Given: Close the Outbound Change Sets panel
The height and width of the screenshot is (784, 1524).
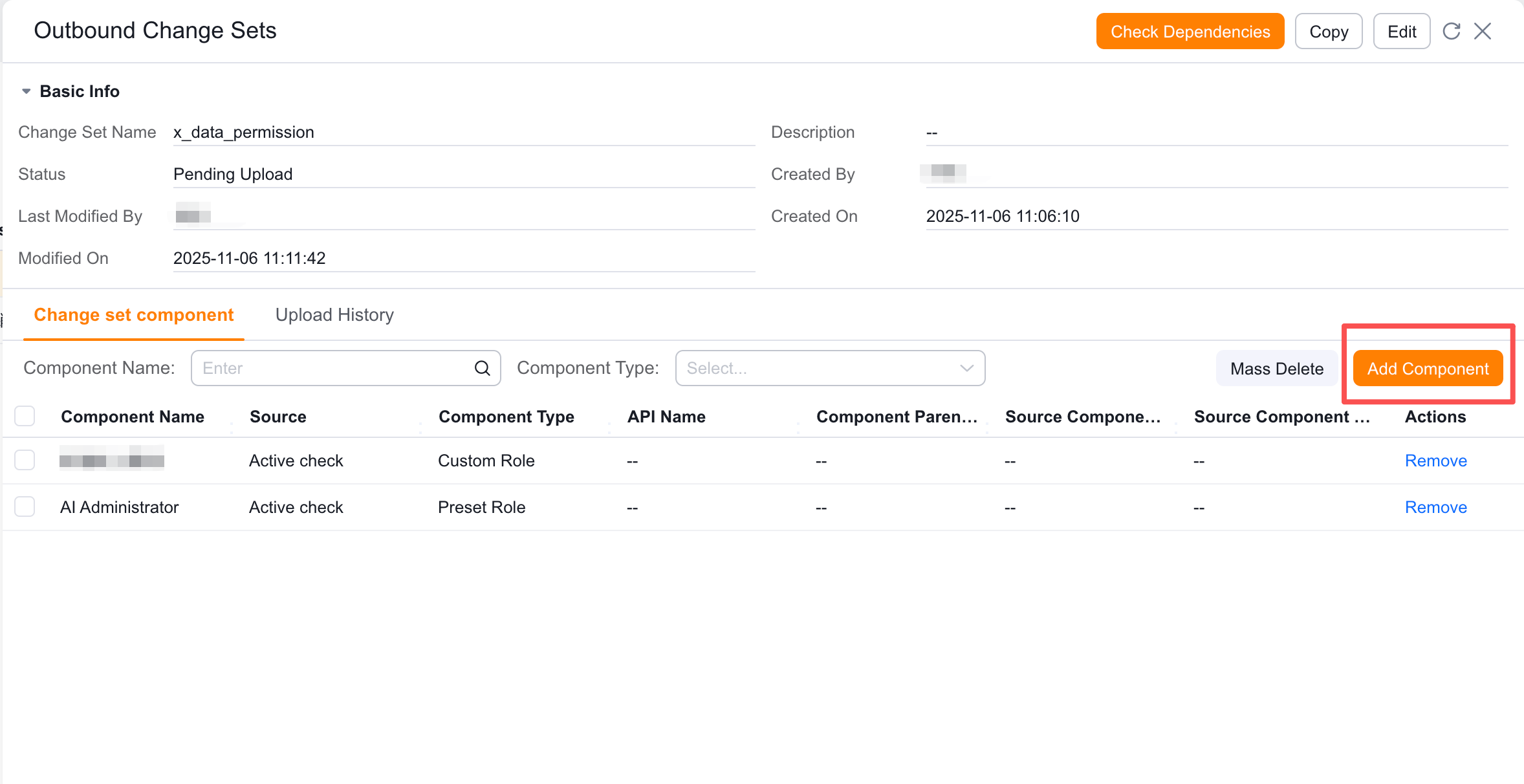Looking at the screenshot, I should click(1483, 31).
